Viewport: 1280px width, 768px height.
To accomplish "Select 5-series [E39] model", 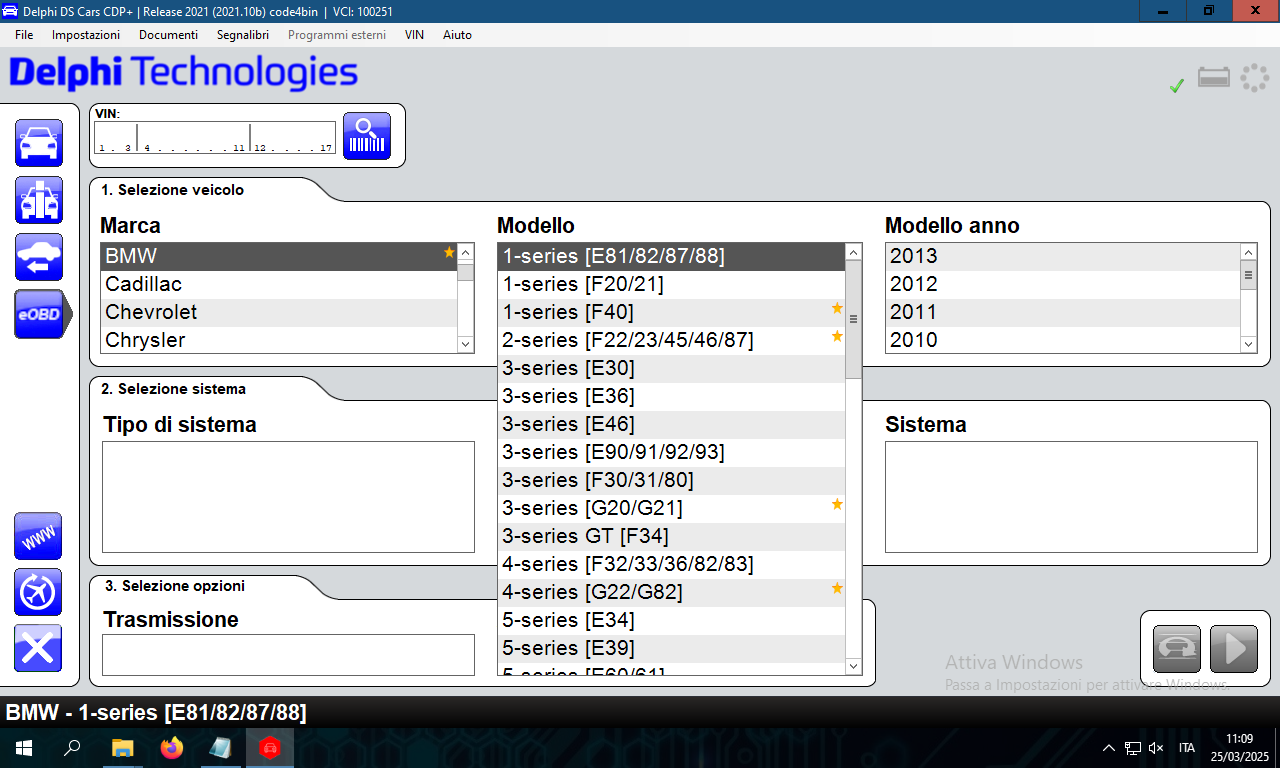I will coord(672,649).
